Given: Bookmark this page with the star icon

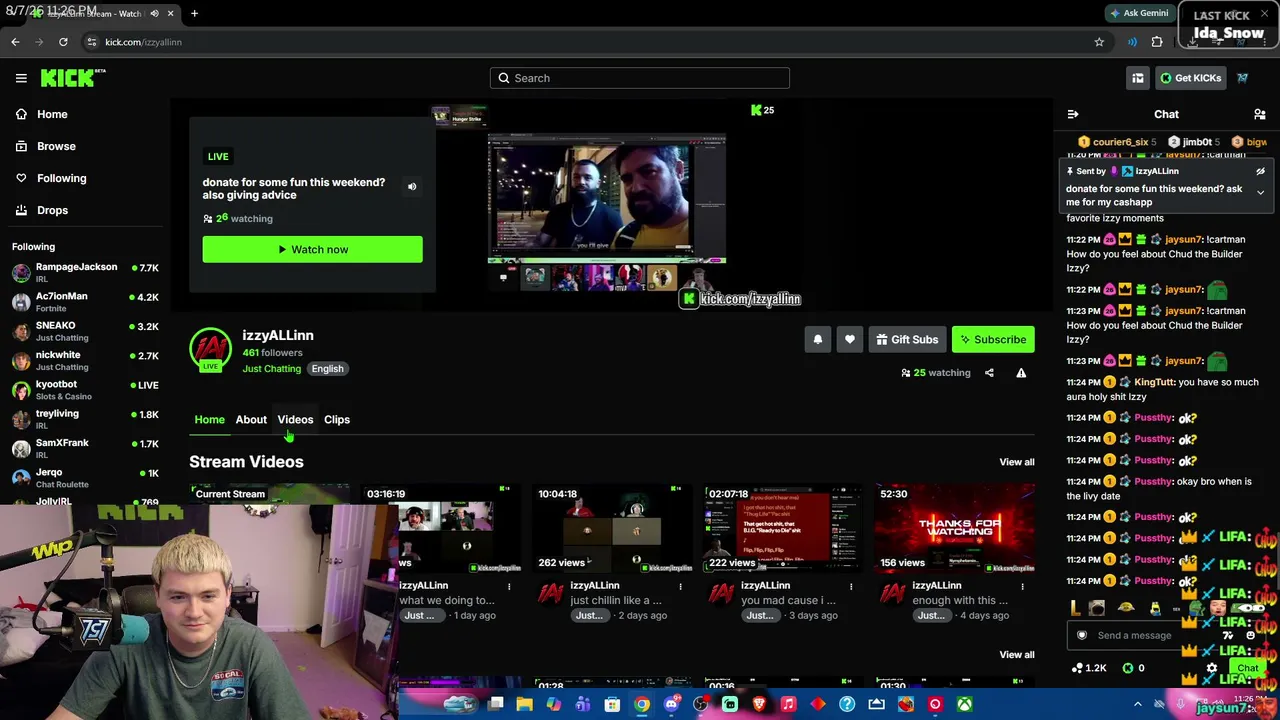Looking at the screenshot, I should tap(1099, 42).
